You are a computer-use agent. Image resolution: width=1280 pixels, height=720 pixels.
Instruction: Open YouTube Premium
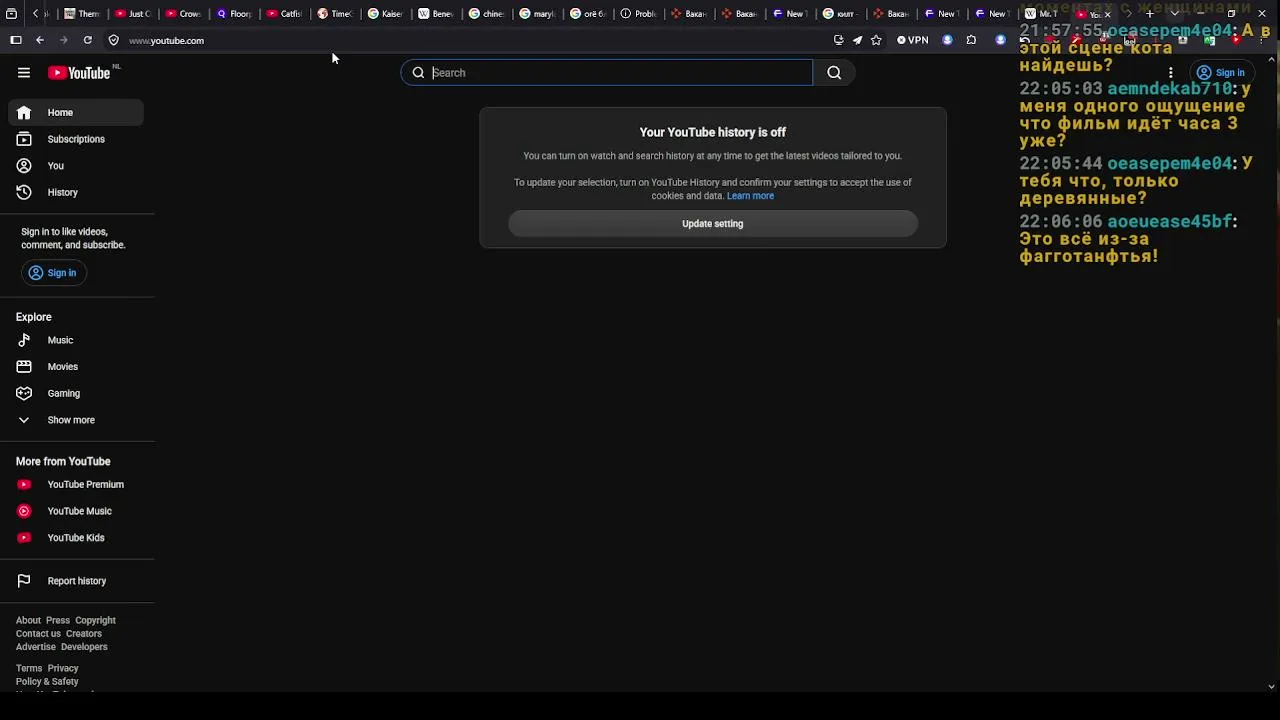coord(76,485)
